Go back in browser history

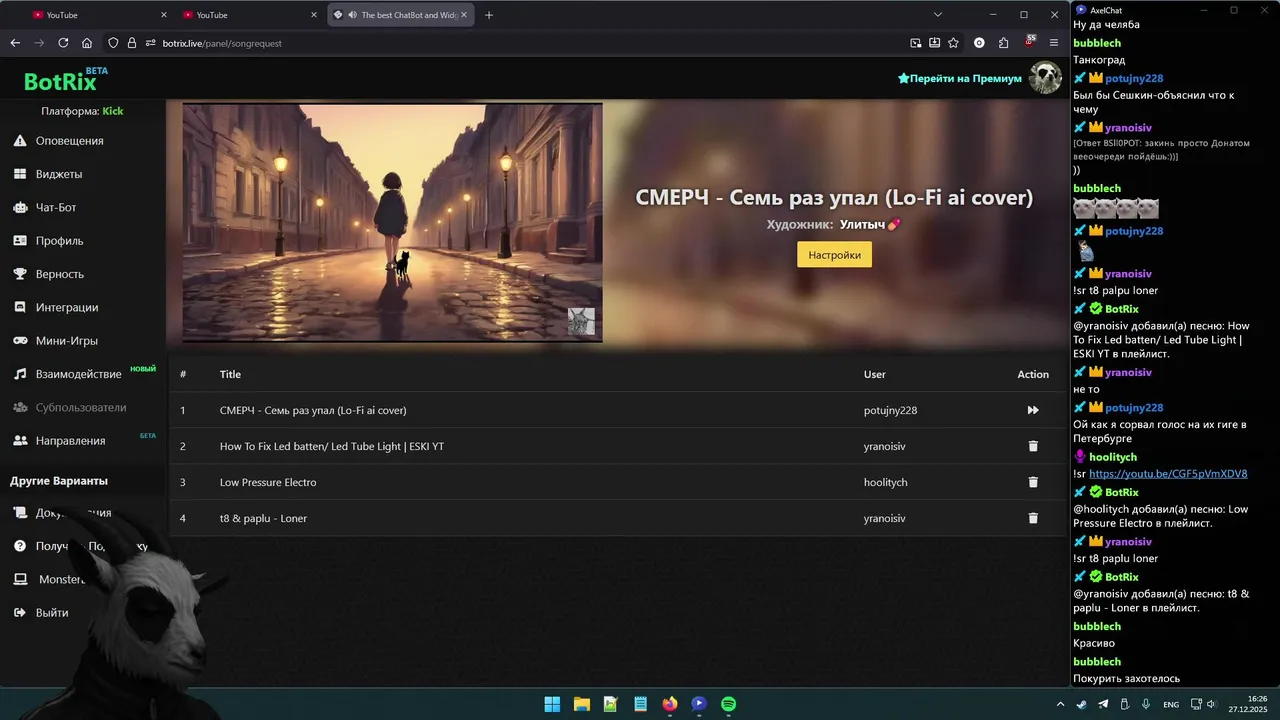[15, 43]
